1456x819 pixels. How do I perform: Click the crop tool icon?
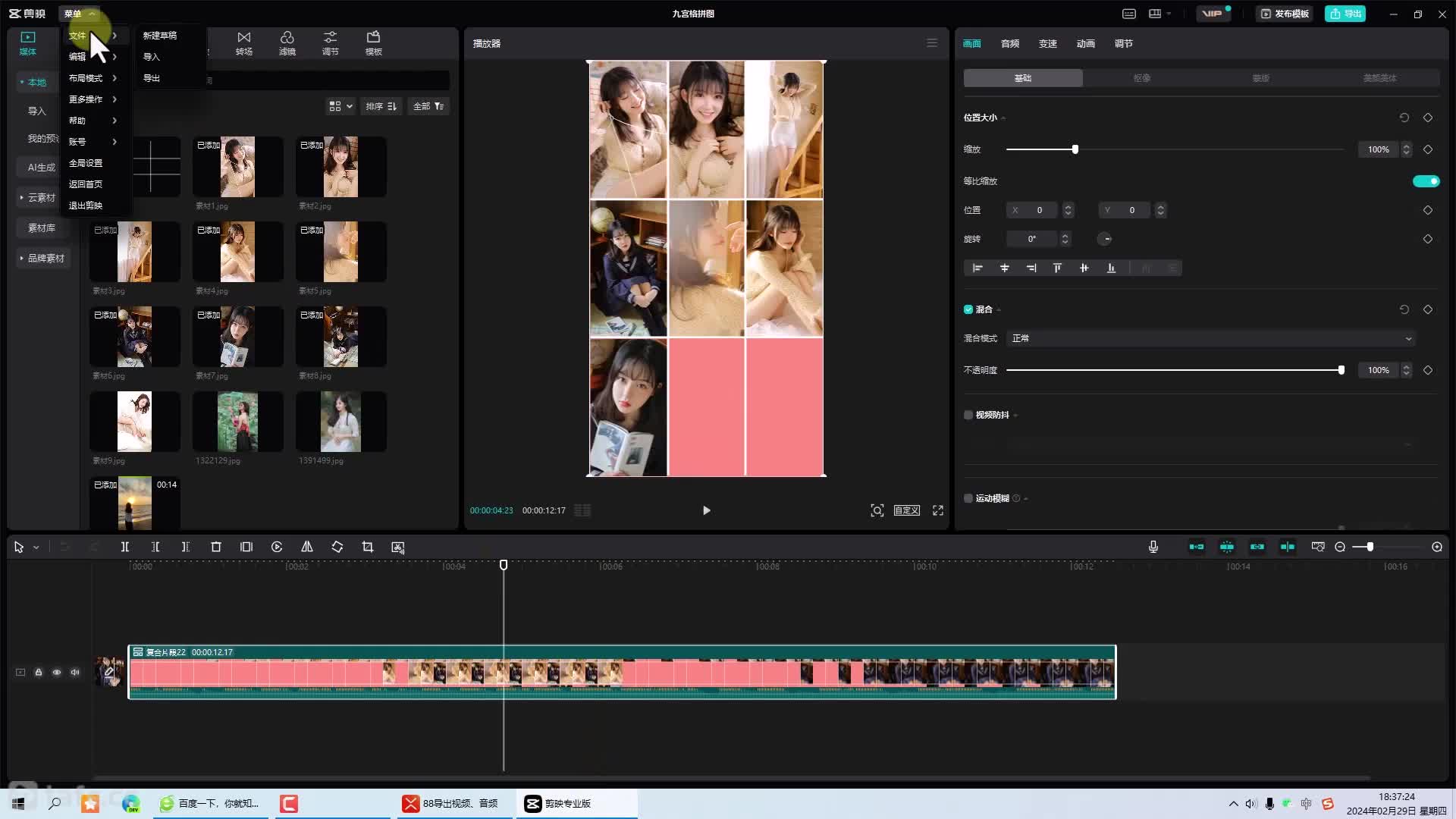tap(368, 547)
